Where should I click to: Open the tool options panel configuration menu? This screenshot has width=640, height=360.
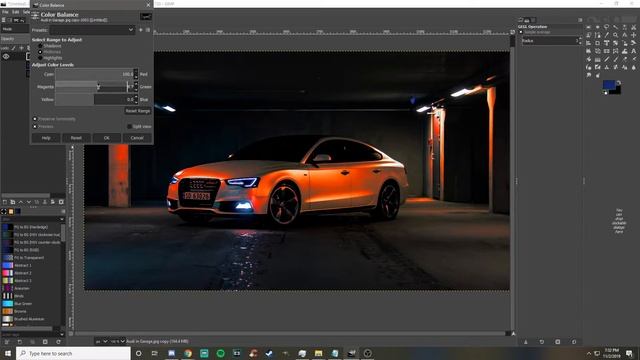point(580,20)
